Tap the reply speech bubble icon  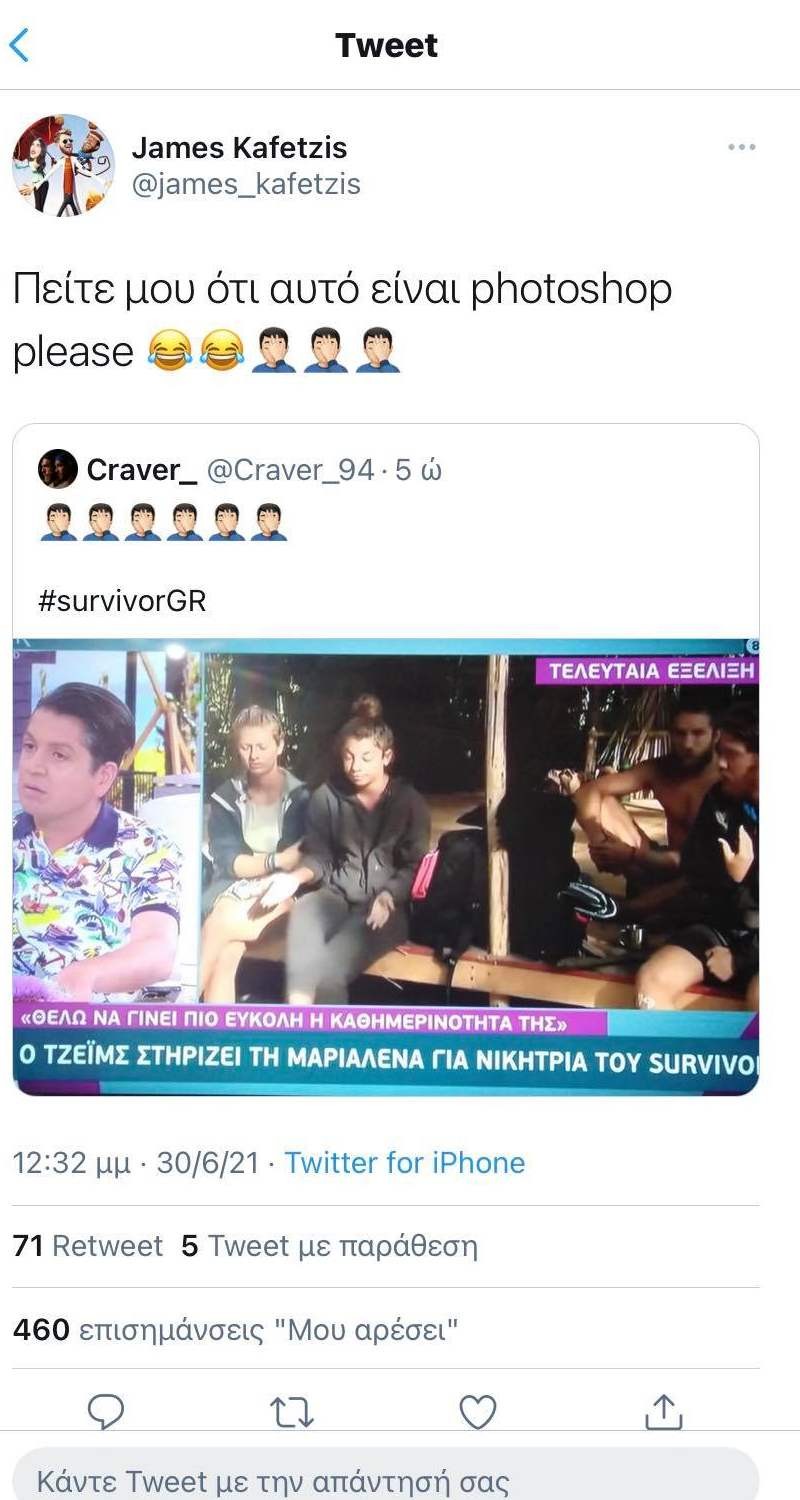click(106, 1411)
